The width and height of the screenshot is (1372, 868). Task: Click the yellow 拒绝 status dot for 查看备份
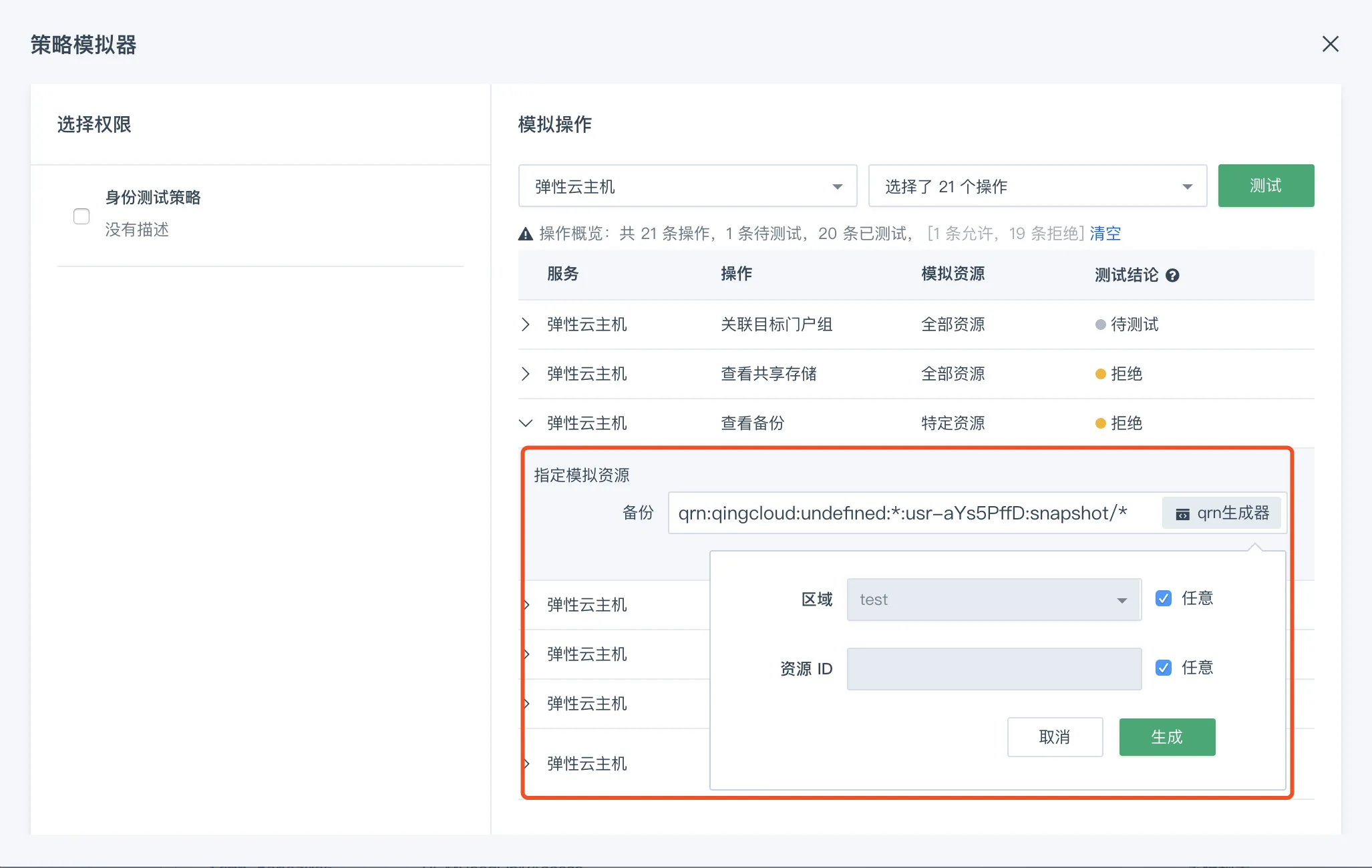(x=1100, y=423)
